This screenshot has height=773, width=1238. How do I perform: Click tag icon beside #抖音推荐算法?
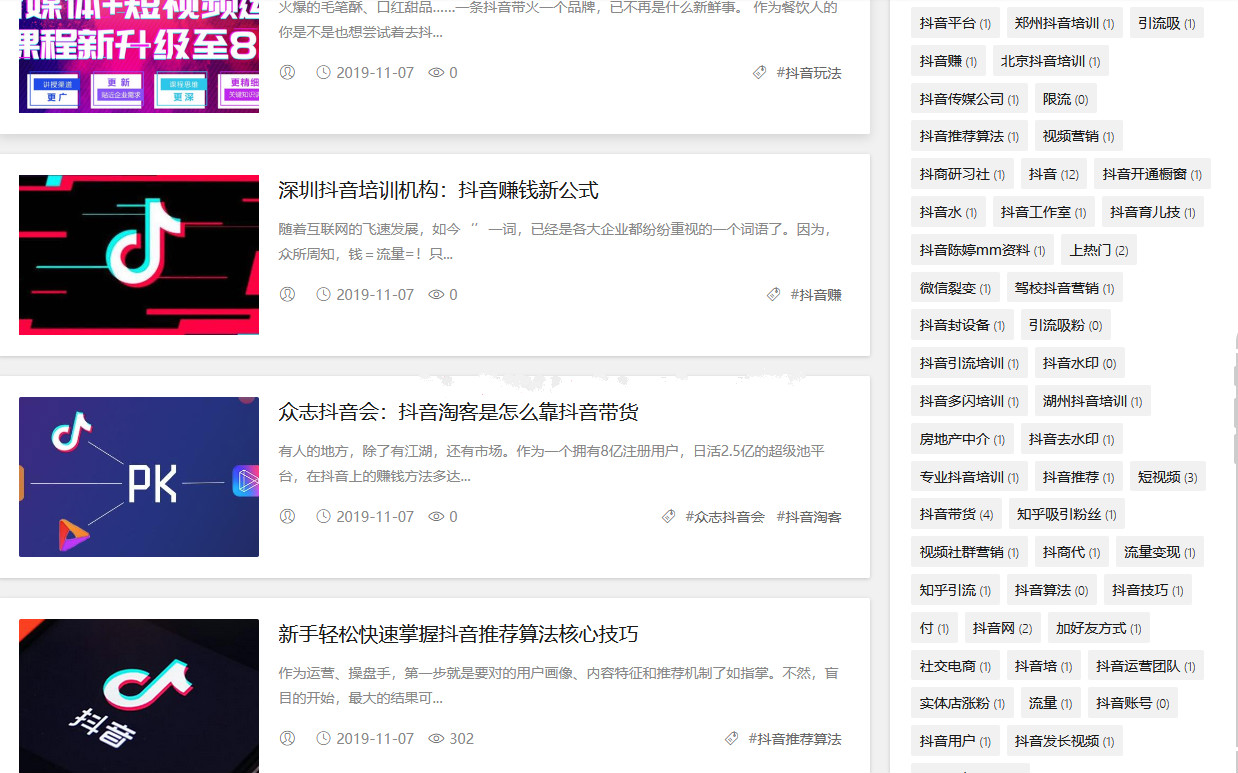[x=731, y=738]
